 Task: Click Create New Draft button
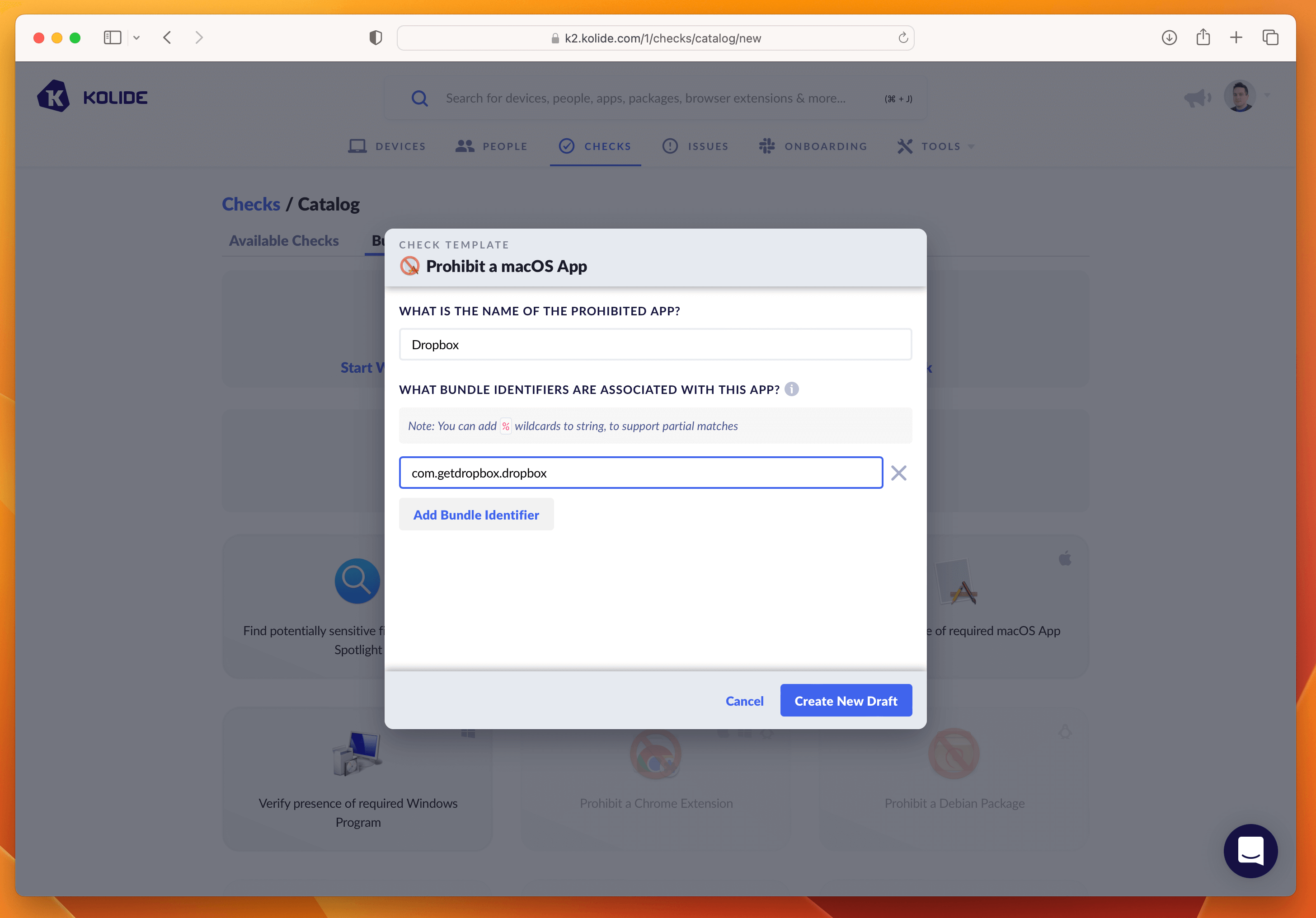(x=846, y=701)
